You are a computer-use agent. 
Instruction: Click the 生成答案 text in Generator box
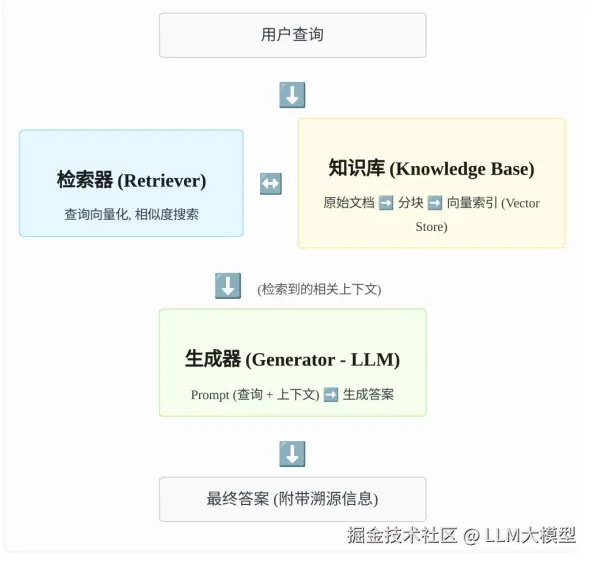click(x=368, y=395)
